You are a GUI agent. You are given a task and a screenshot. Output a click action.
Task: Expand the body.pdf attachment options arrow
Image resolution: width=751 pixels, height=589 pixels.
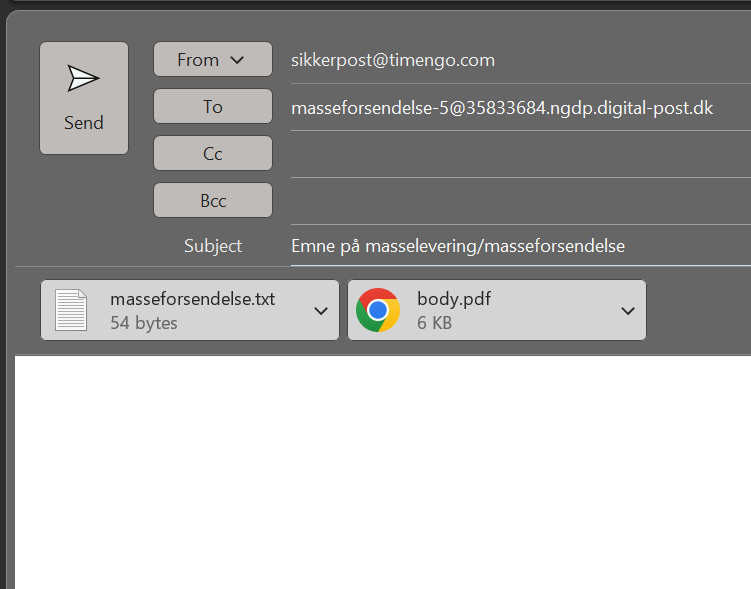tap(628, 311)
